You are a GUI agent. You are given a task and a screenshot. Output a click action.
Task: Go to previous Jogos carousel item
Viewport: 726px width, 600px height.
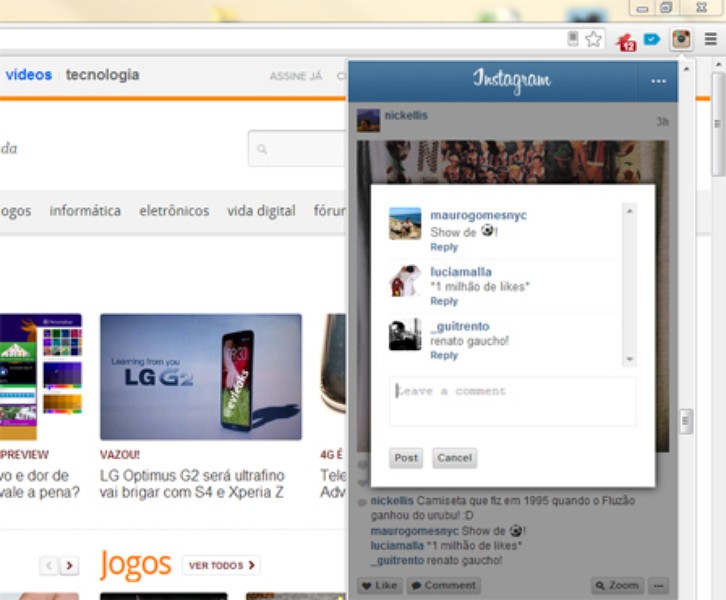coord(49,565)
